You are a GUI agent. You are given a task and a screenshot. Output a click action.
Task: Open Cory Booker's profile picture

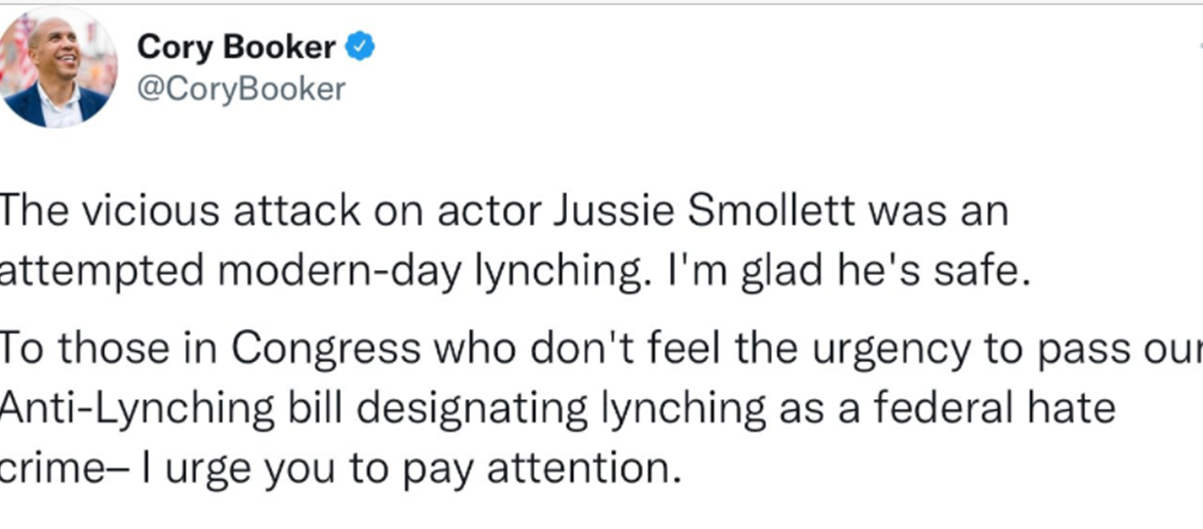tap(59, 67)
